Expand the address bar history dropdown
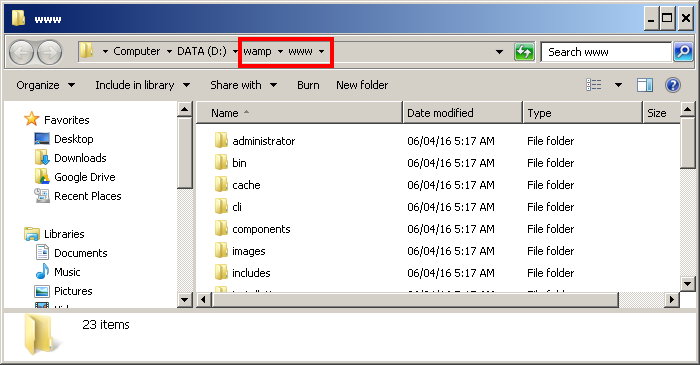 tap(500, 52)
